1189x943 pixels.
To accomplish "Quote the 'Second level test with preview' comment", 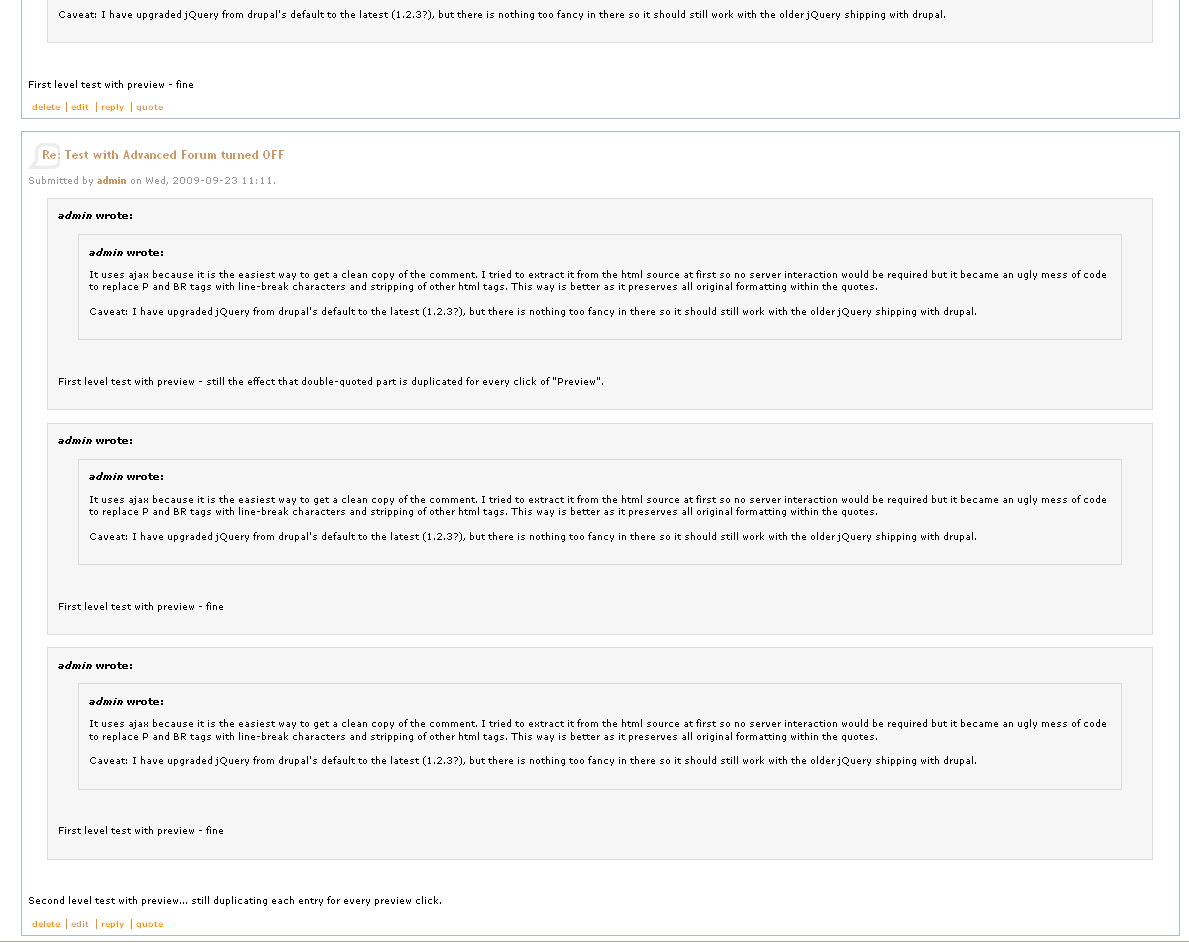I will coord(149,924).
